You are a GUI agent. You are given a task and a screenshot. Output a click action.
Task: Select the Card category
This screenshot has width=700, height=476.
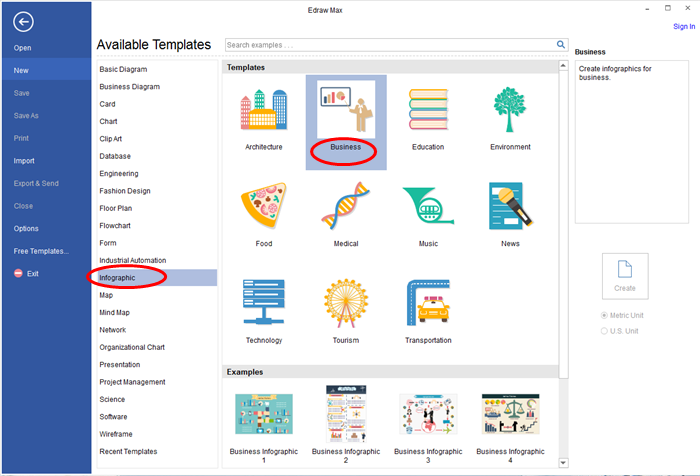[107, 104]
